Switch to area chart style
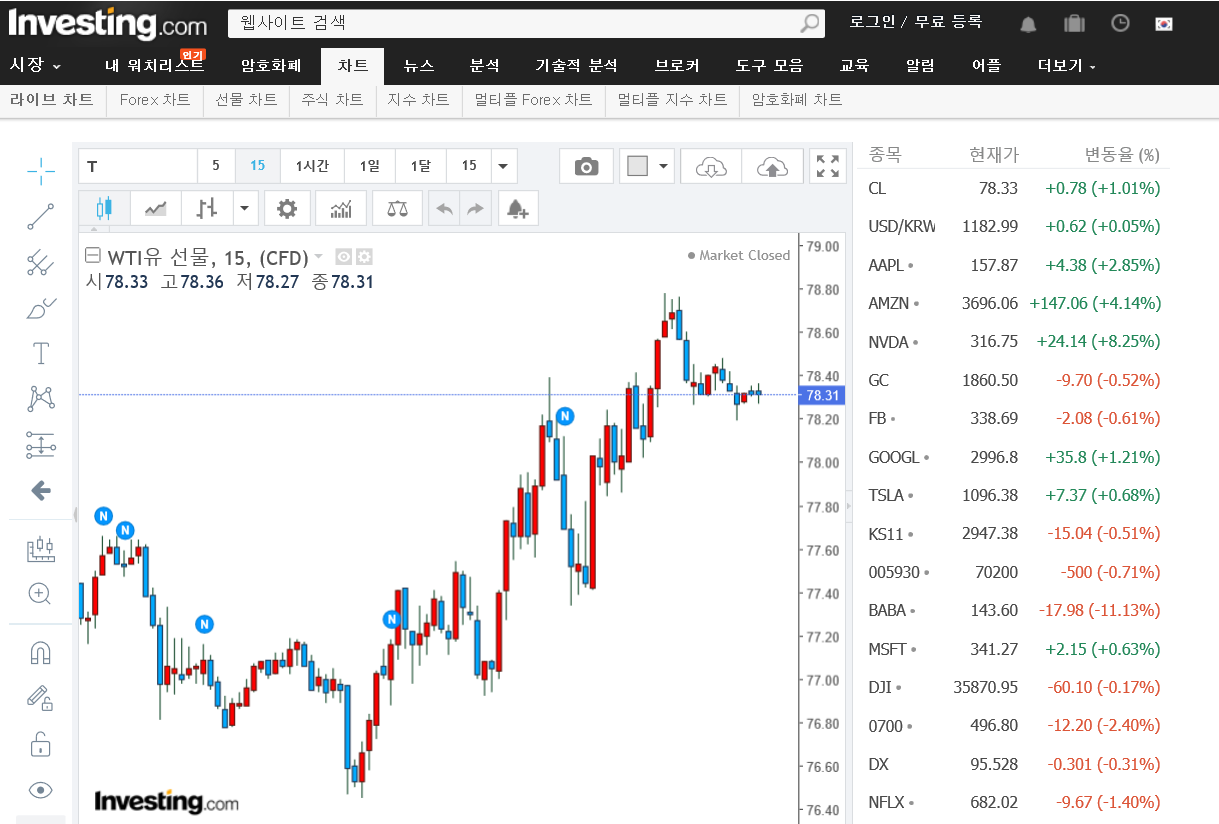This screenshot has height=824, width=1219. pos(156,208)
